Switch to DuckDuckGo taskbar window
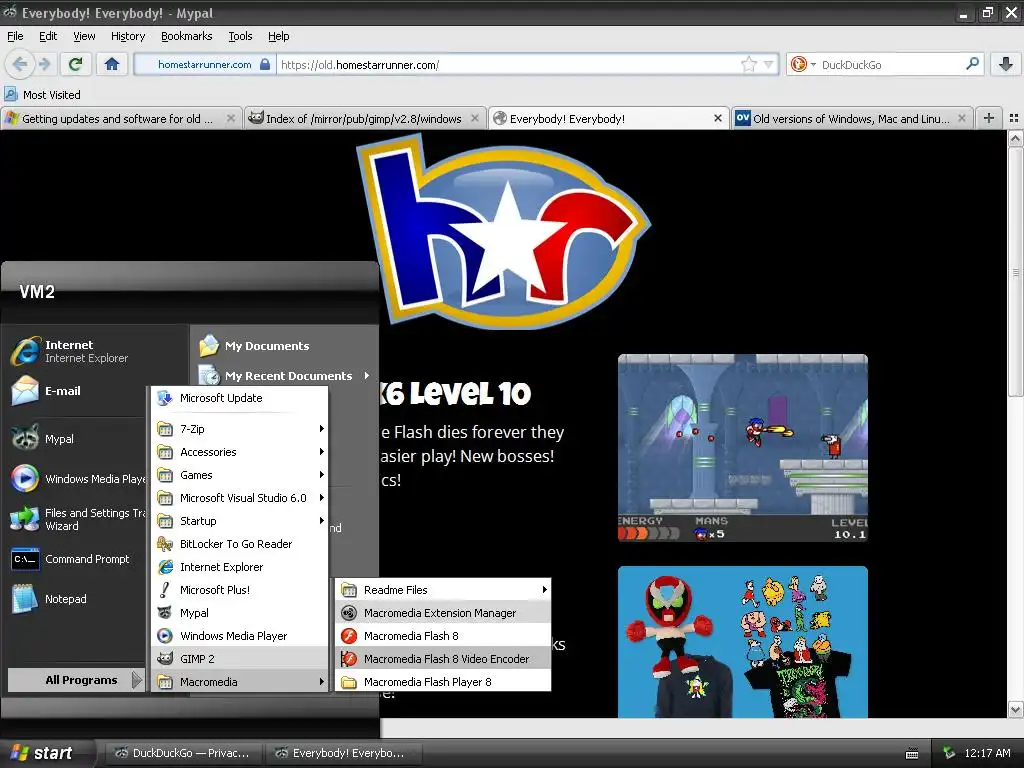The height and width of the screenshot is (768, 1024). [x=182, y=753]
